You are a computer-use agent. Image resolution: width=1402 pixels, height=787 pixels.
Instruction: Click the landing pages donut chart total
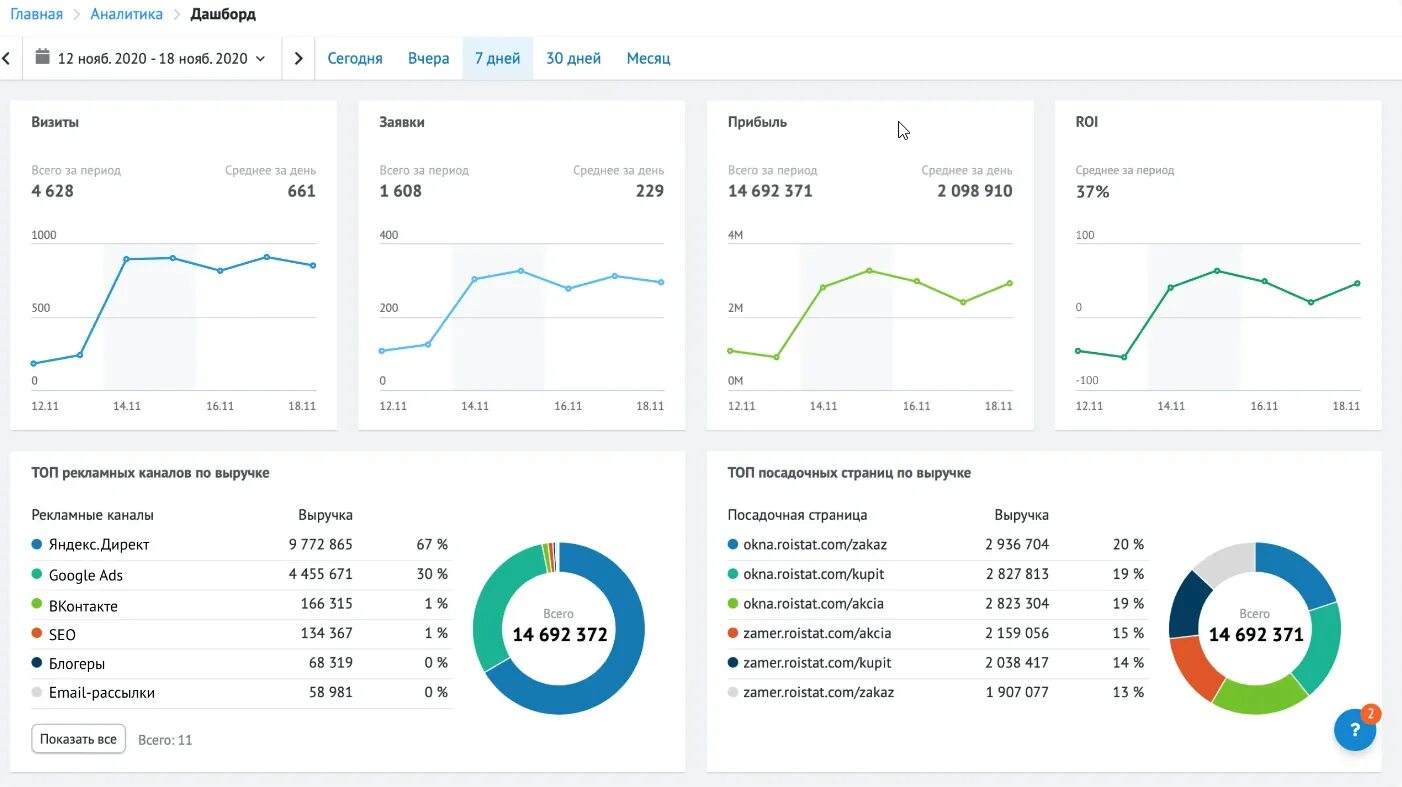(x=1256, y=634)
